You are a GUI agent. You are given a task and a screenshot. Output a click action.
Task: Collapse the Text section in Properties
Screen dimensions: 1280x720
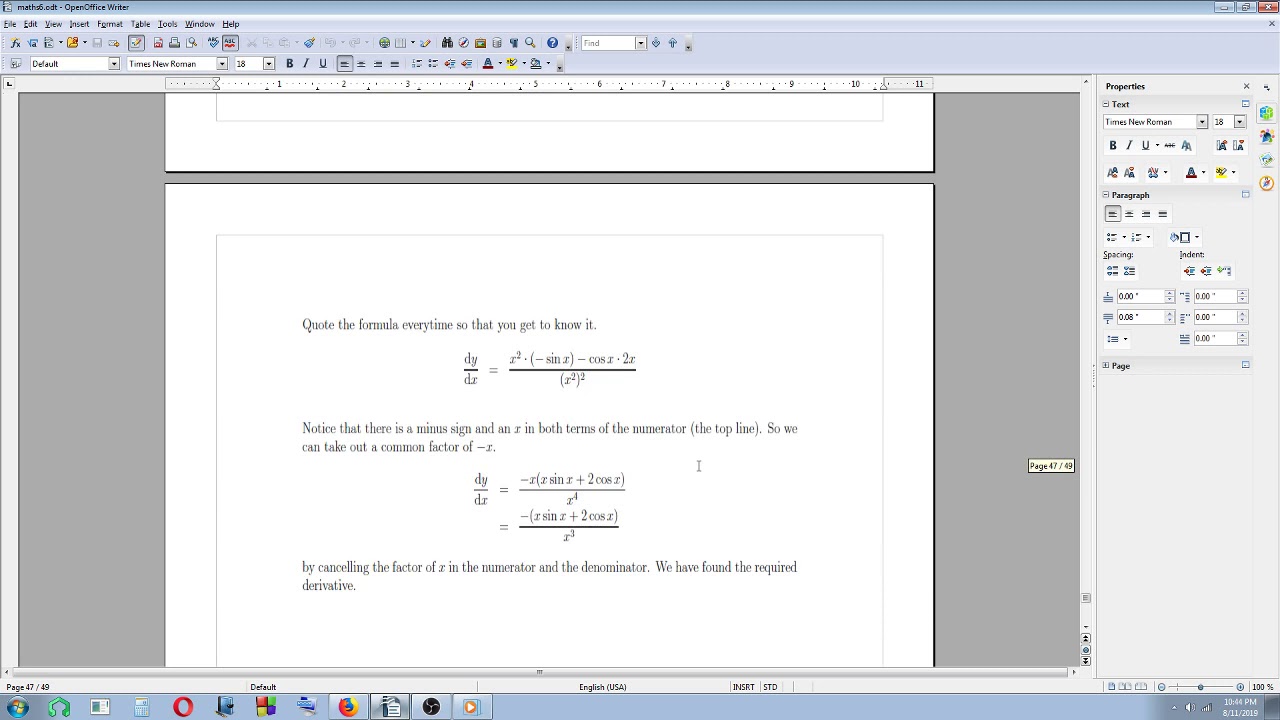coord(1106,104)
